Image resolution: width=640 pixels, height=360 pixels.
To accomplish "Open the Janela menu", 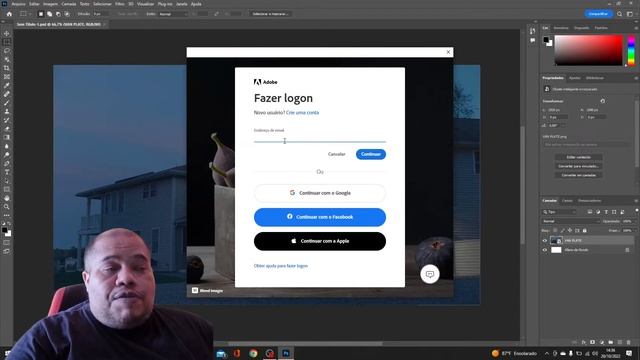I will click(182, 4).
